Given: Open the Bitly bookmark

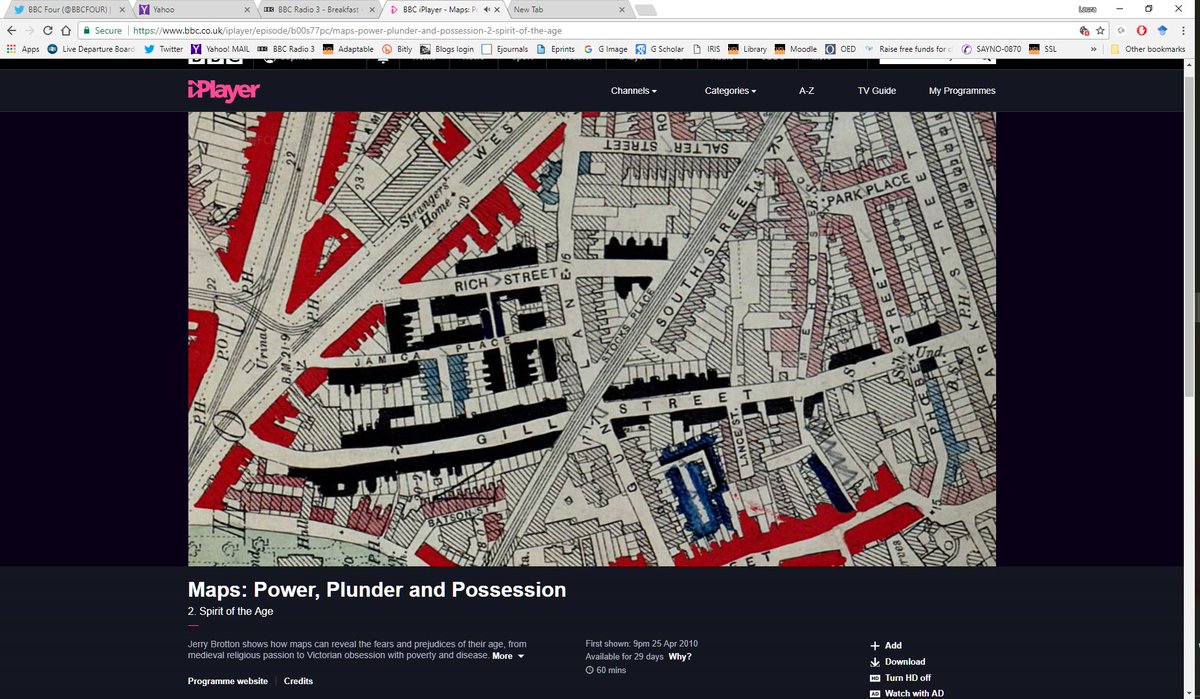Looking at the screenshot, I should coord(398,48).
